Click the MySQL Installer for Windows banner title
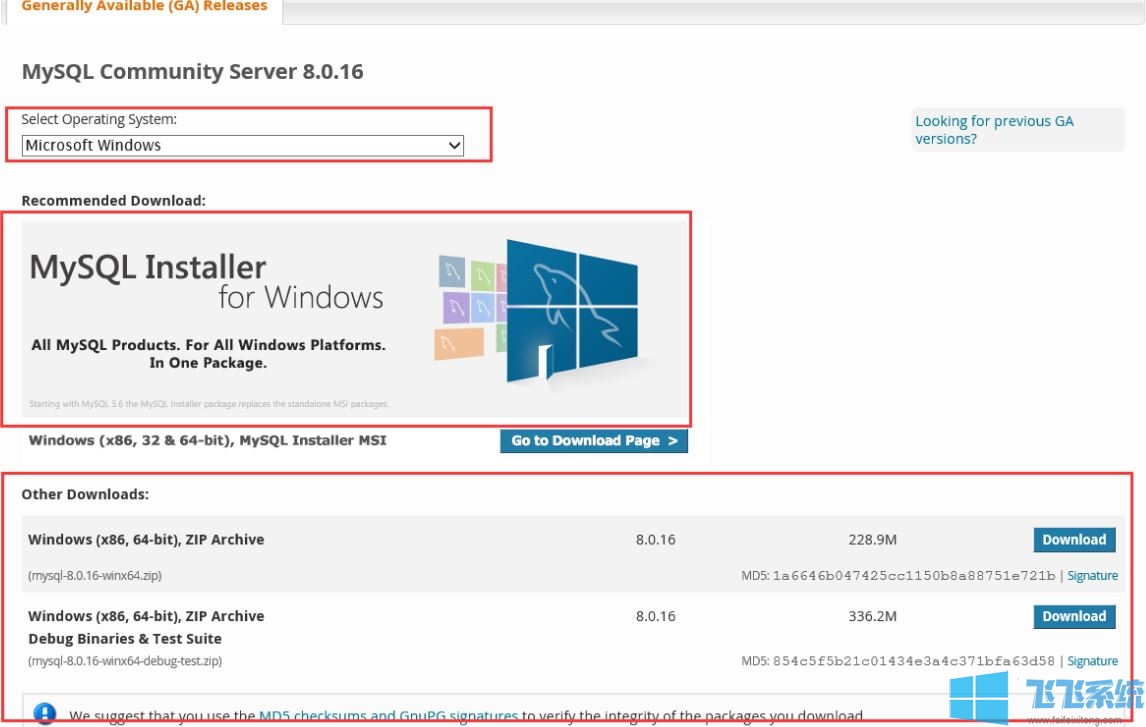This screenshot has height=727, width=1146. coord(148,268)
